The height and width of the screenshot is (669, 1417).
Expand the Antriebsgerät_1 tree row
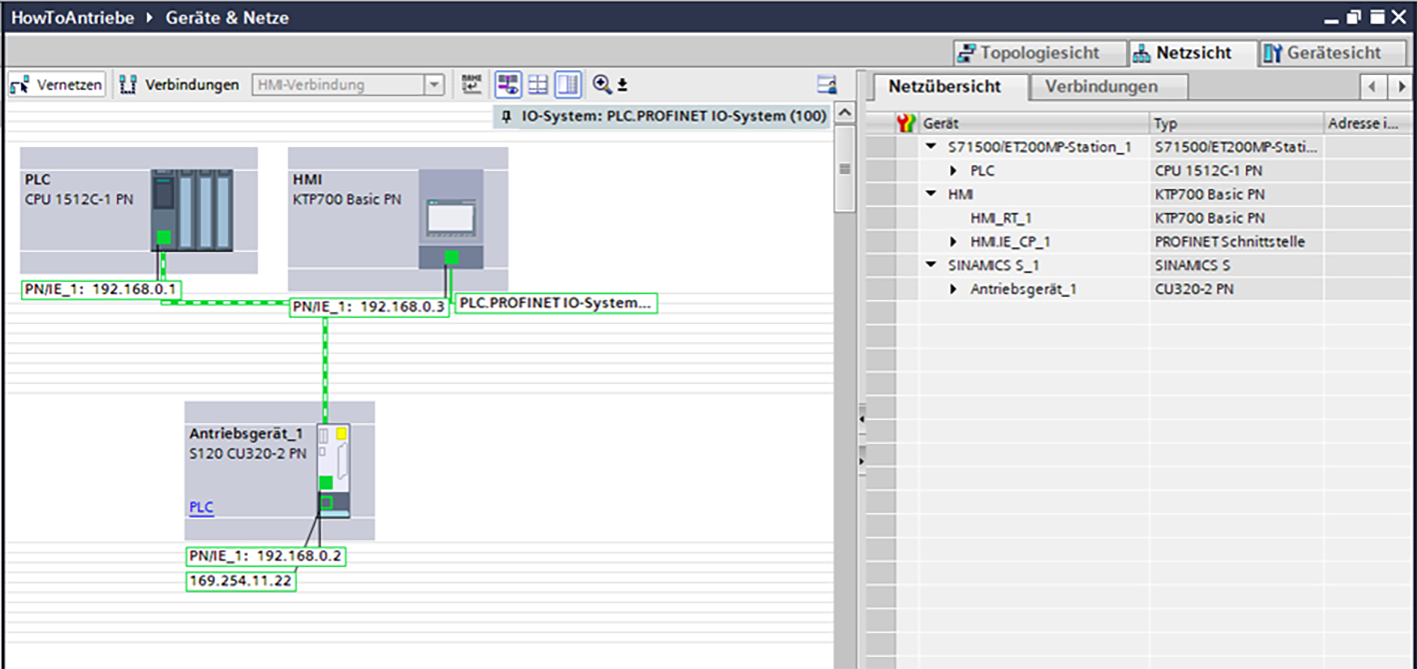[x=954, y=290]
